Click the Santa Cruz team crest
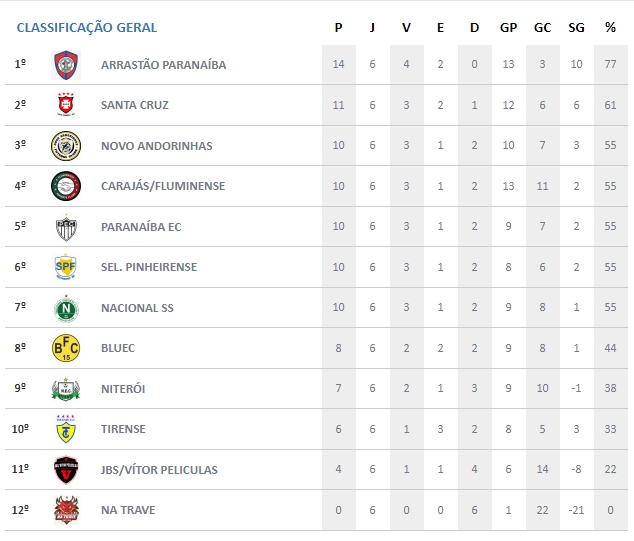634x541 pixels. click(65, 105)
